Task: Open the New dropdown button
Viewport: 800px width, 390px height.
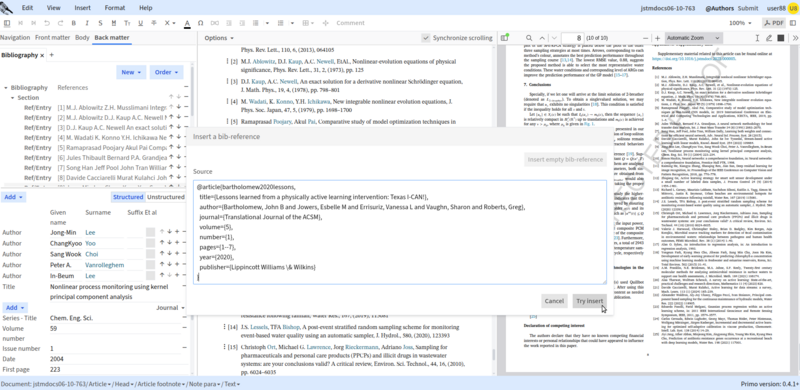Action: tap(131, 72)
